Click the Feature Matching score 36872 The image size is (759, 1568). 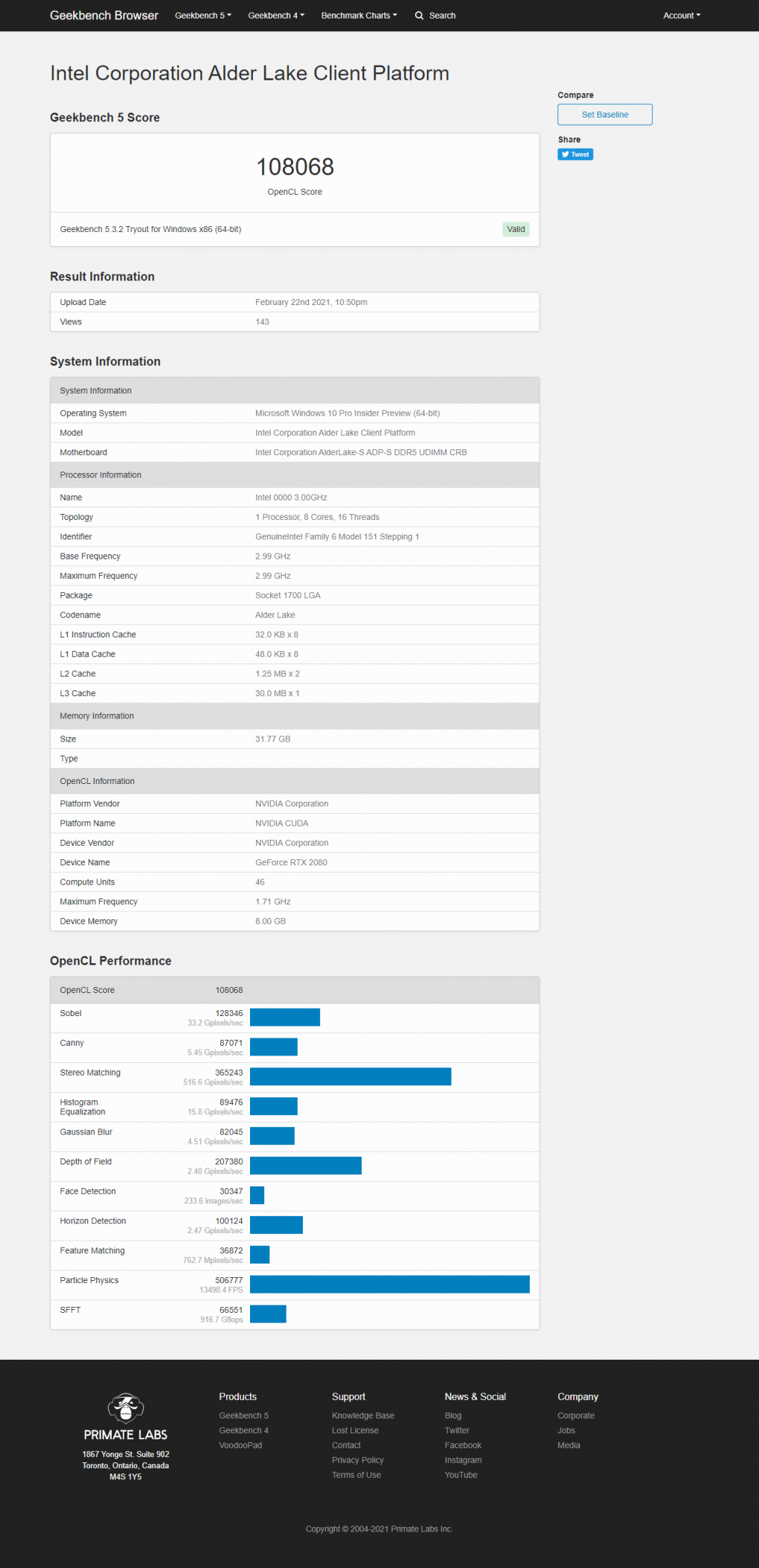pyautogui.click(x=231, y=1251)
